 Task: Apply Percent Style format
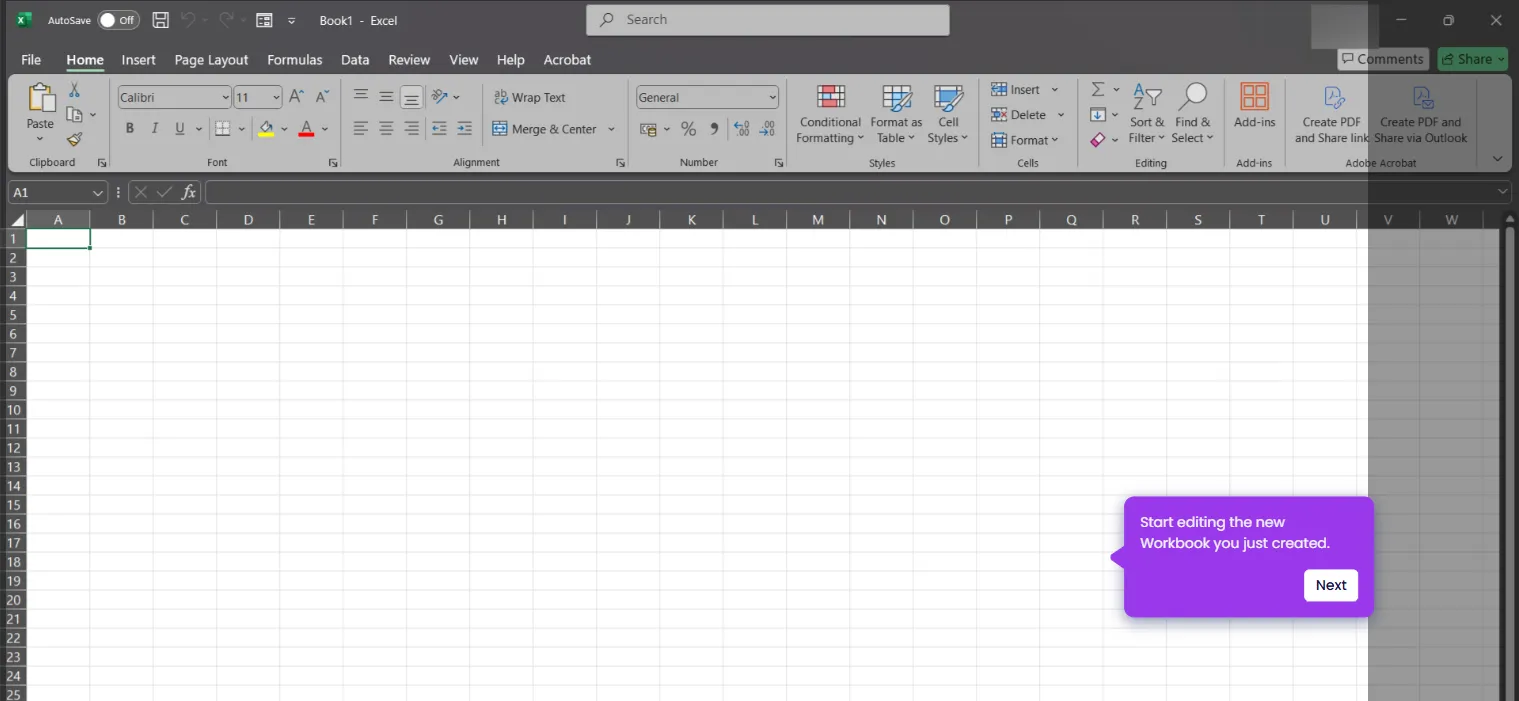[x=688, y=129]
